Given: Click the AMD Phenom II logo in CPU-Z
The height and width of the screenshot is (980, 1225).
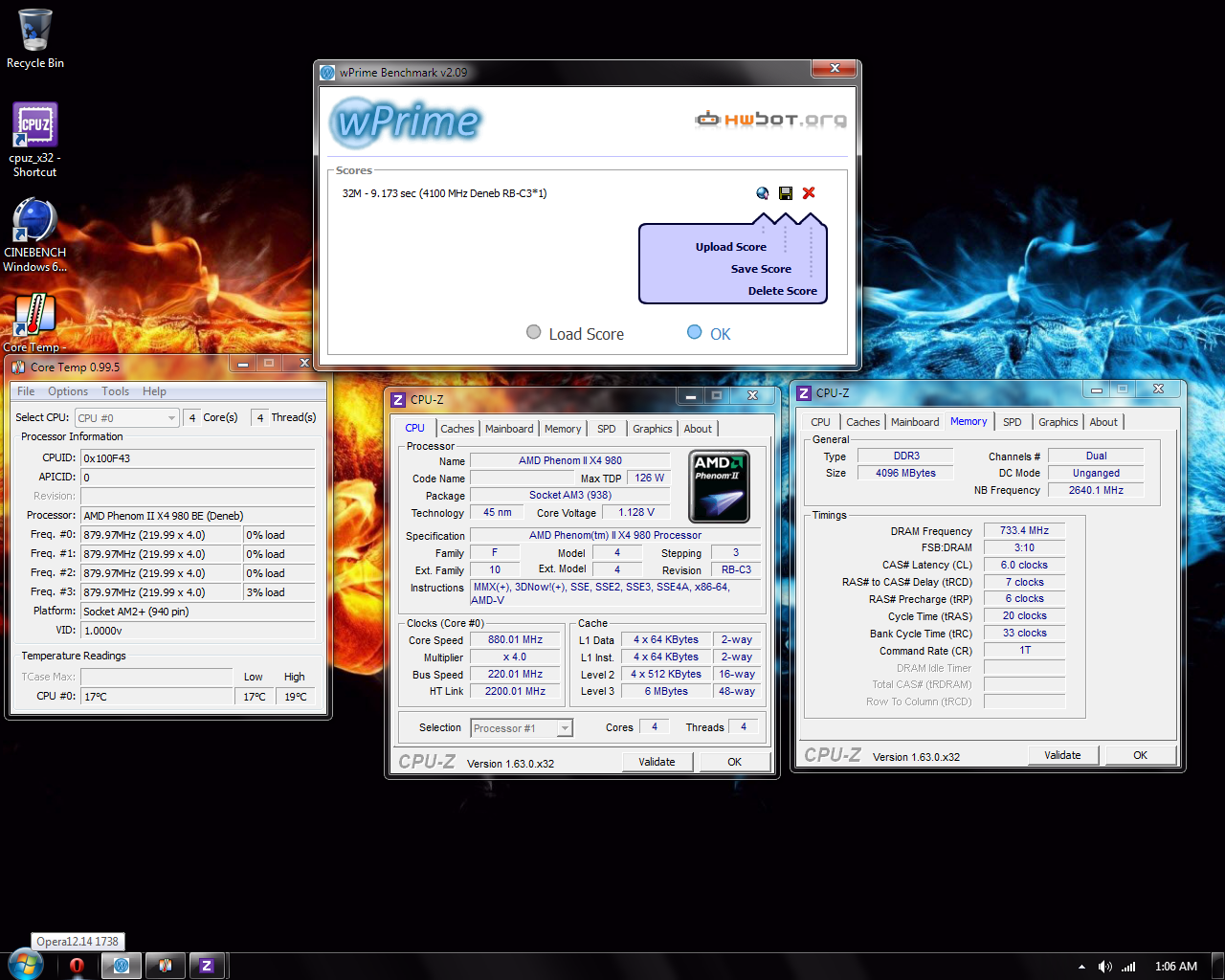Looking at the screenshot, I should pos(719,486).
